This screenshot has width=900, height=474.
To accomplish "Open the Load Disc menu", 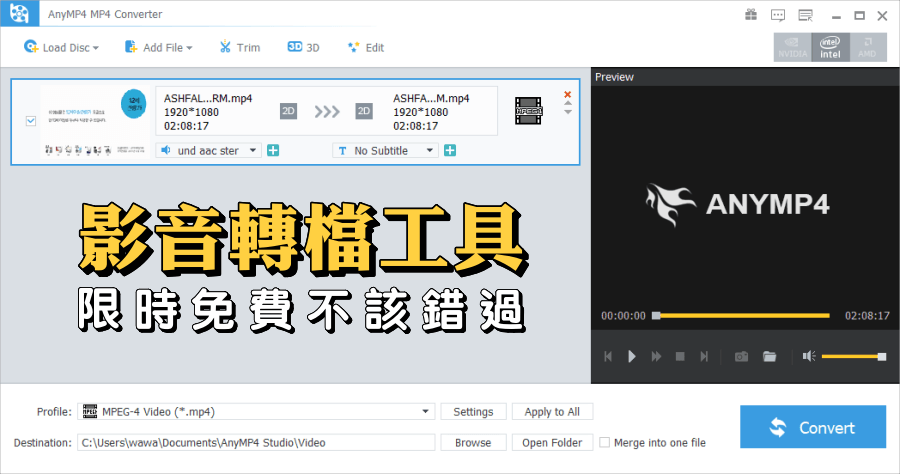I will click(x=61, y=48).
